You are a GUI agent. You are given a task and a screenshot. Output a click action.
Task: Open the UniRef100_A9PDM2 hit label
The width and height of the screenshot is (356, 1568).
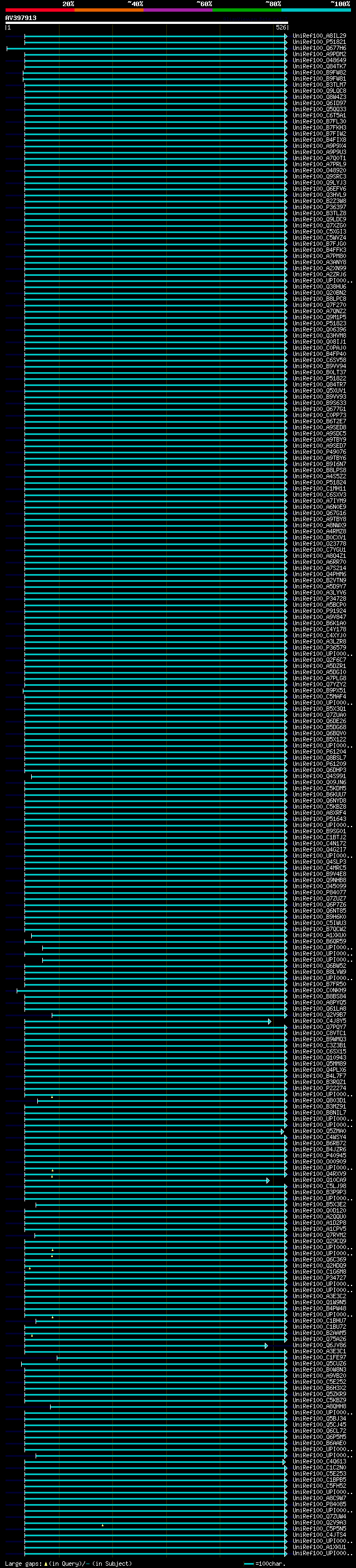click(319, 54)
